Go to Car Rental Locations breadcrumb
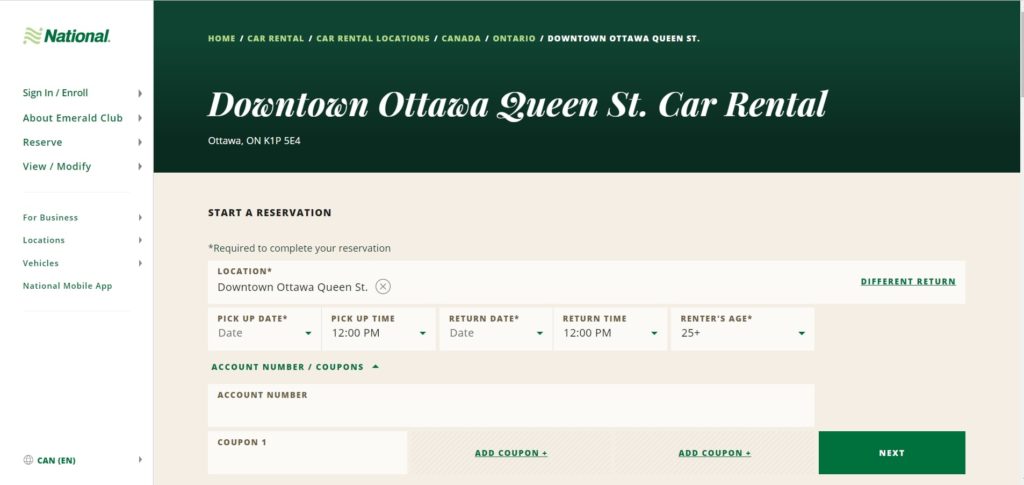The height and width of the screenshot is (485, 1024). point(373,39)
